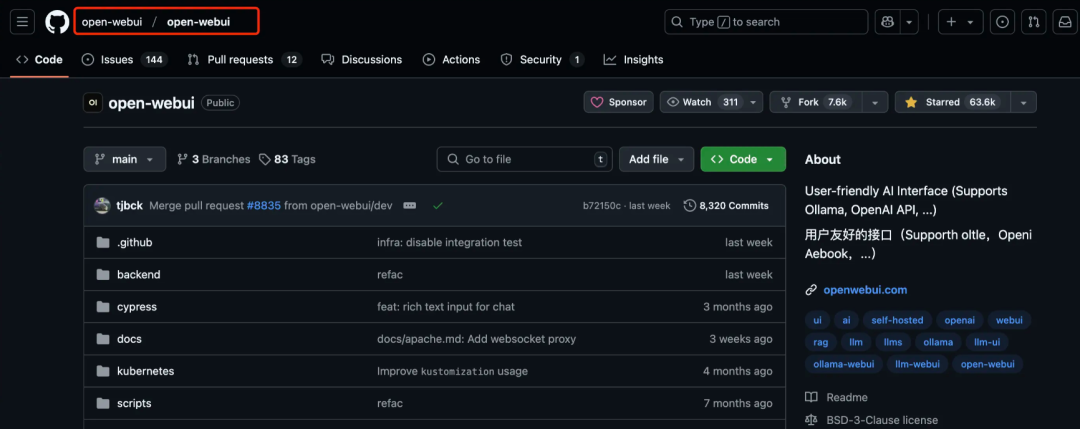Open the green Code dropdown button

(743, 159)
